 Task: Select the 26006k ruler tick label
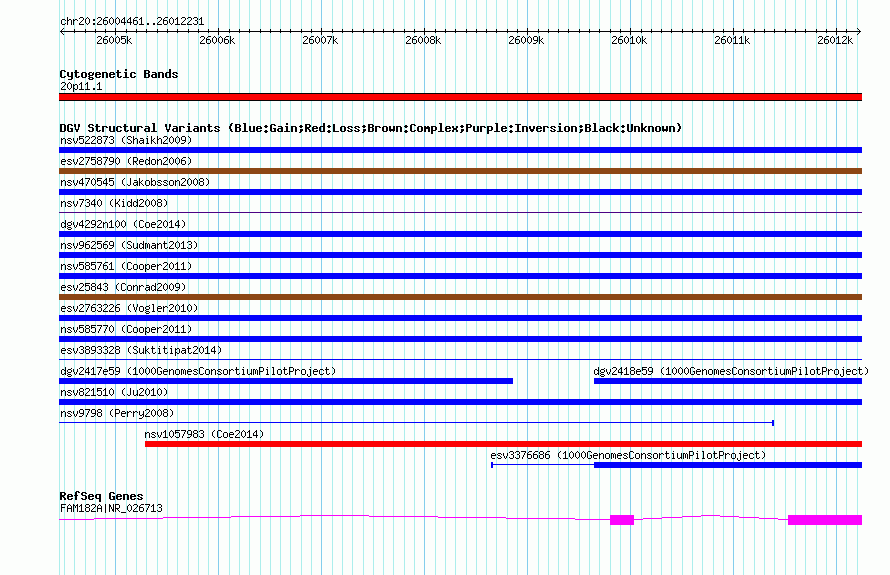(x=217, y=40)
